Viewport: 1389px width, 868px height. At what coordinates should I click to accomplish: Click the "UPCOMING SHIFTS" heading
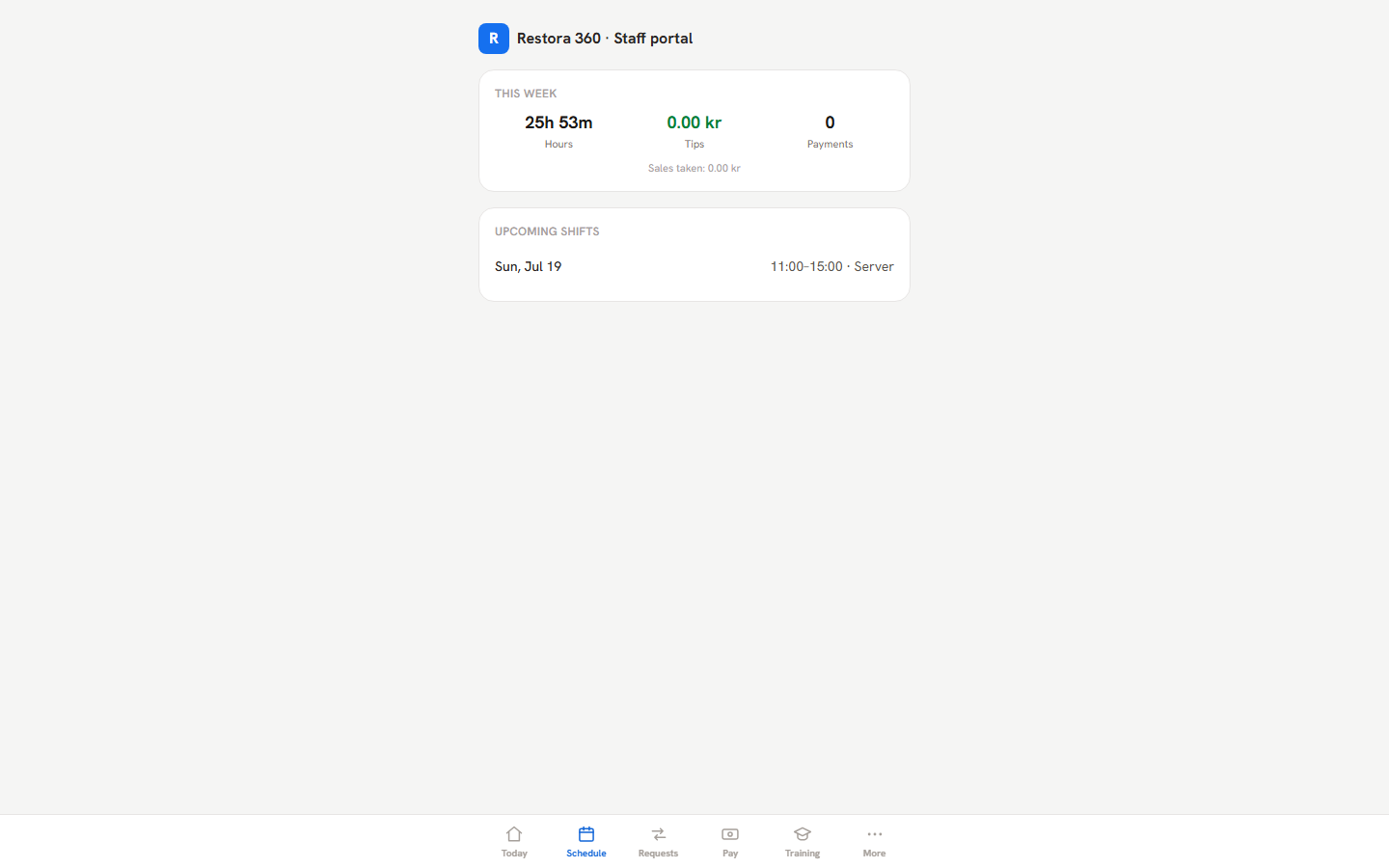[547, 231]
